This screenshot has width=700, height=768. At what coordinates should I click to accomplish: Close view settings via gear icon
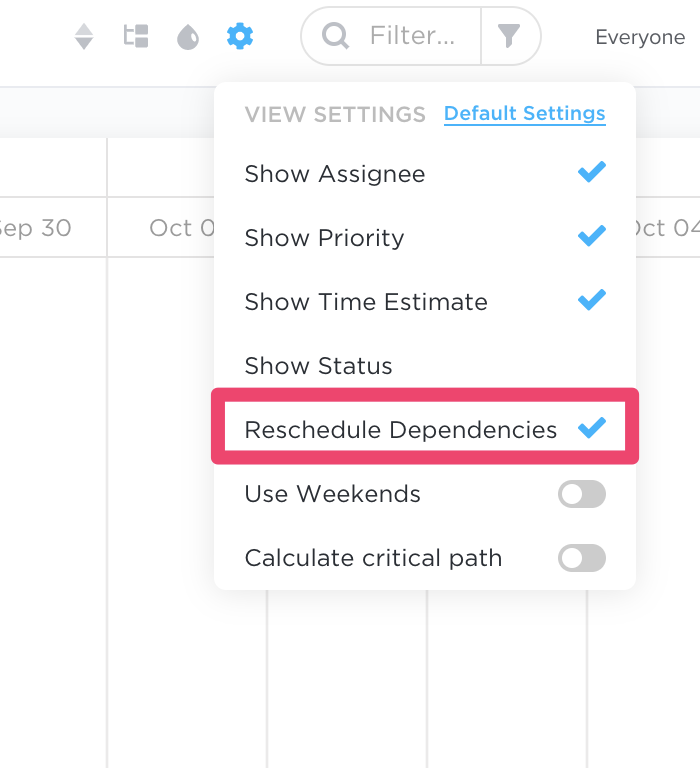pos(240,36)
